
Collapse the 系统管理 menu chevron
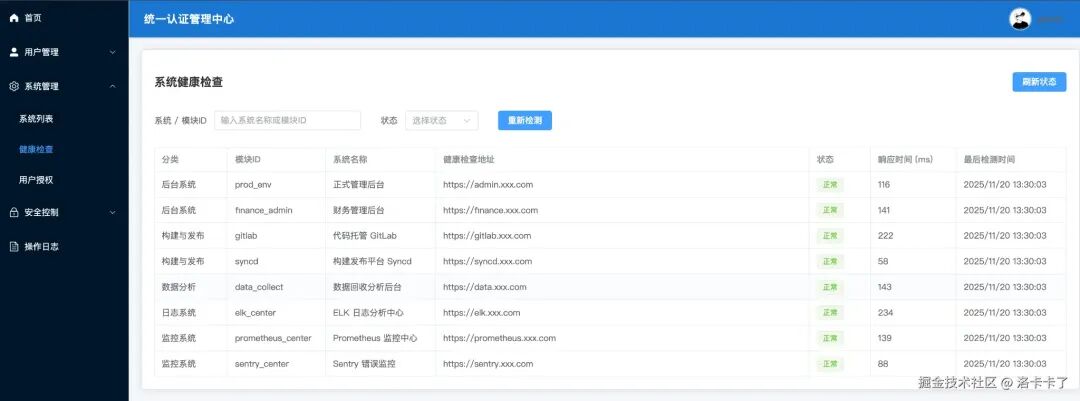[x=113, y=86]
